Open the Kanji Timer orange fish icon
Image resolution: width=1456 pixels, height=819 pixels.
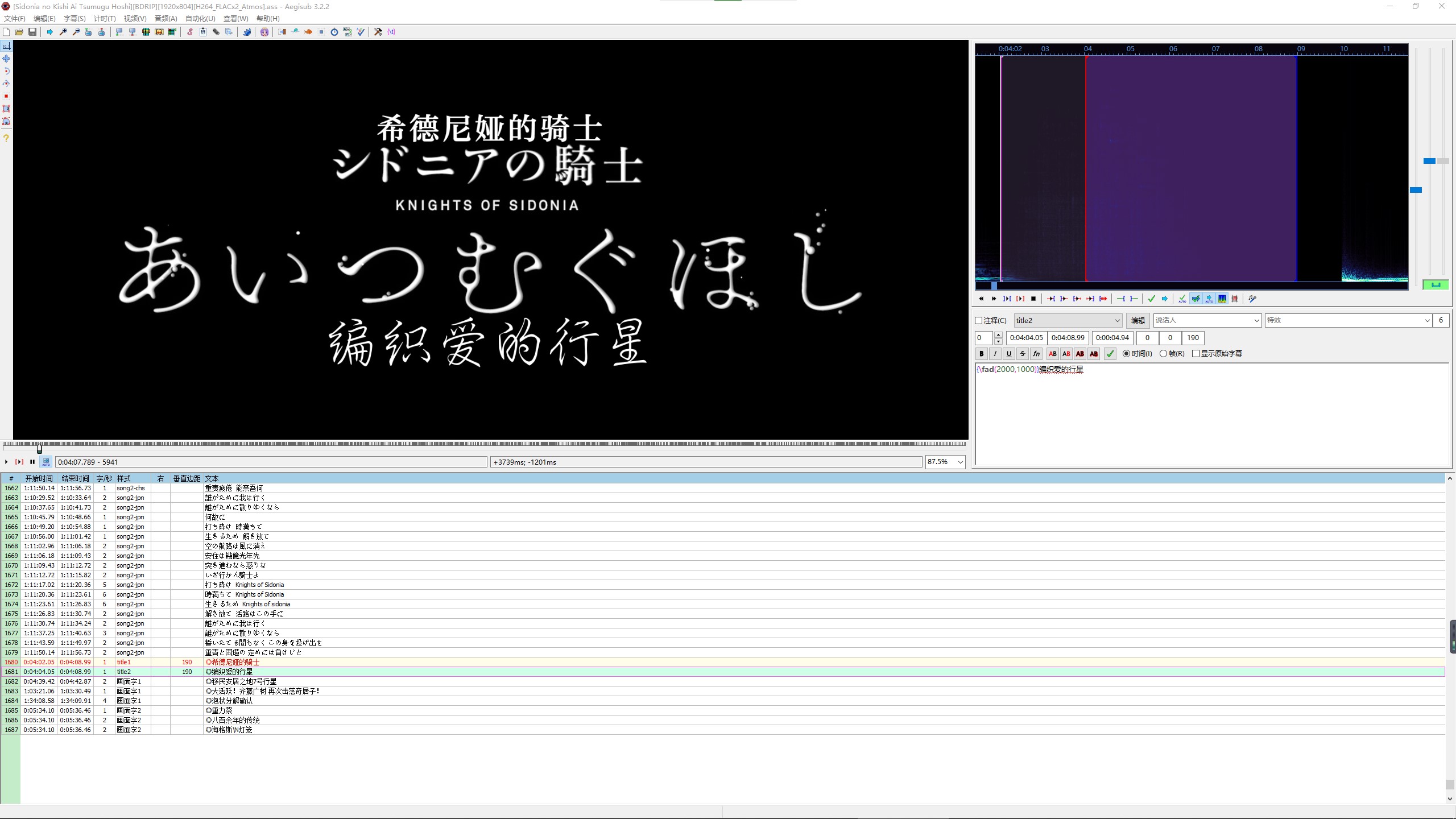308,32
